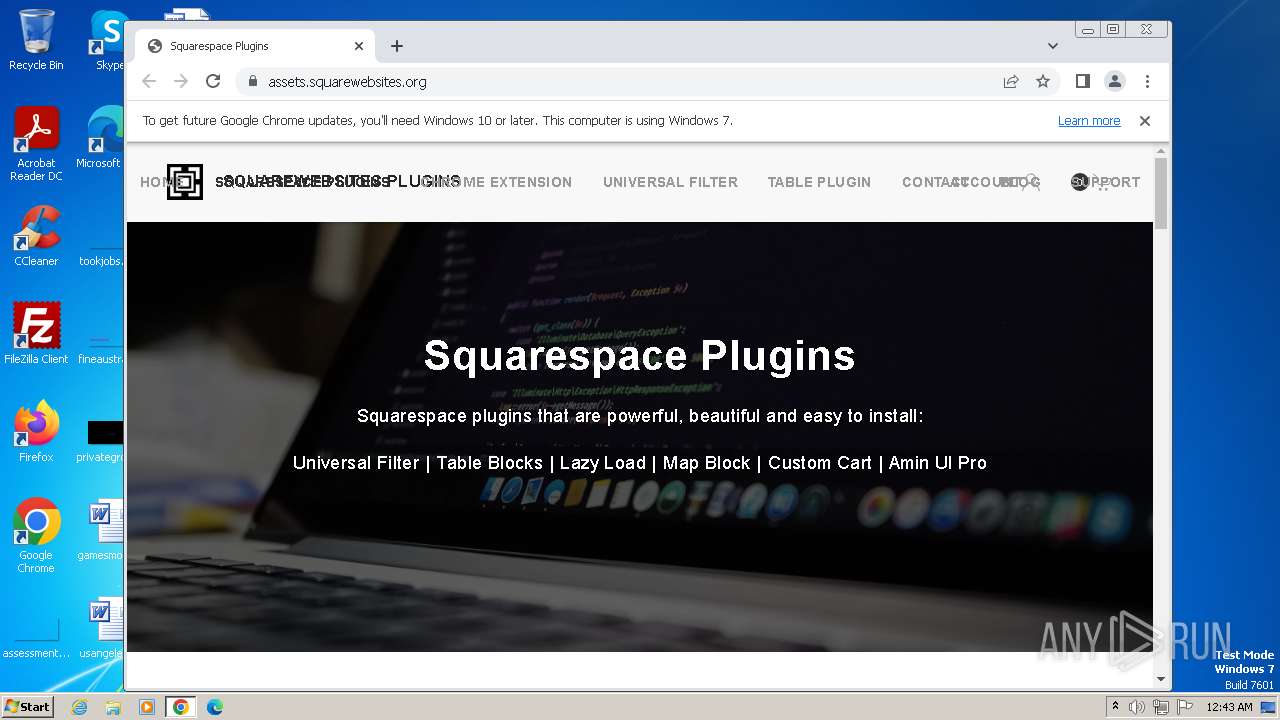Open tab search dropdown

pos(1053,46)
